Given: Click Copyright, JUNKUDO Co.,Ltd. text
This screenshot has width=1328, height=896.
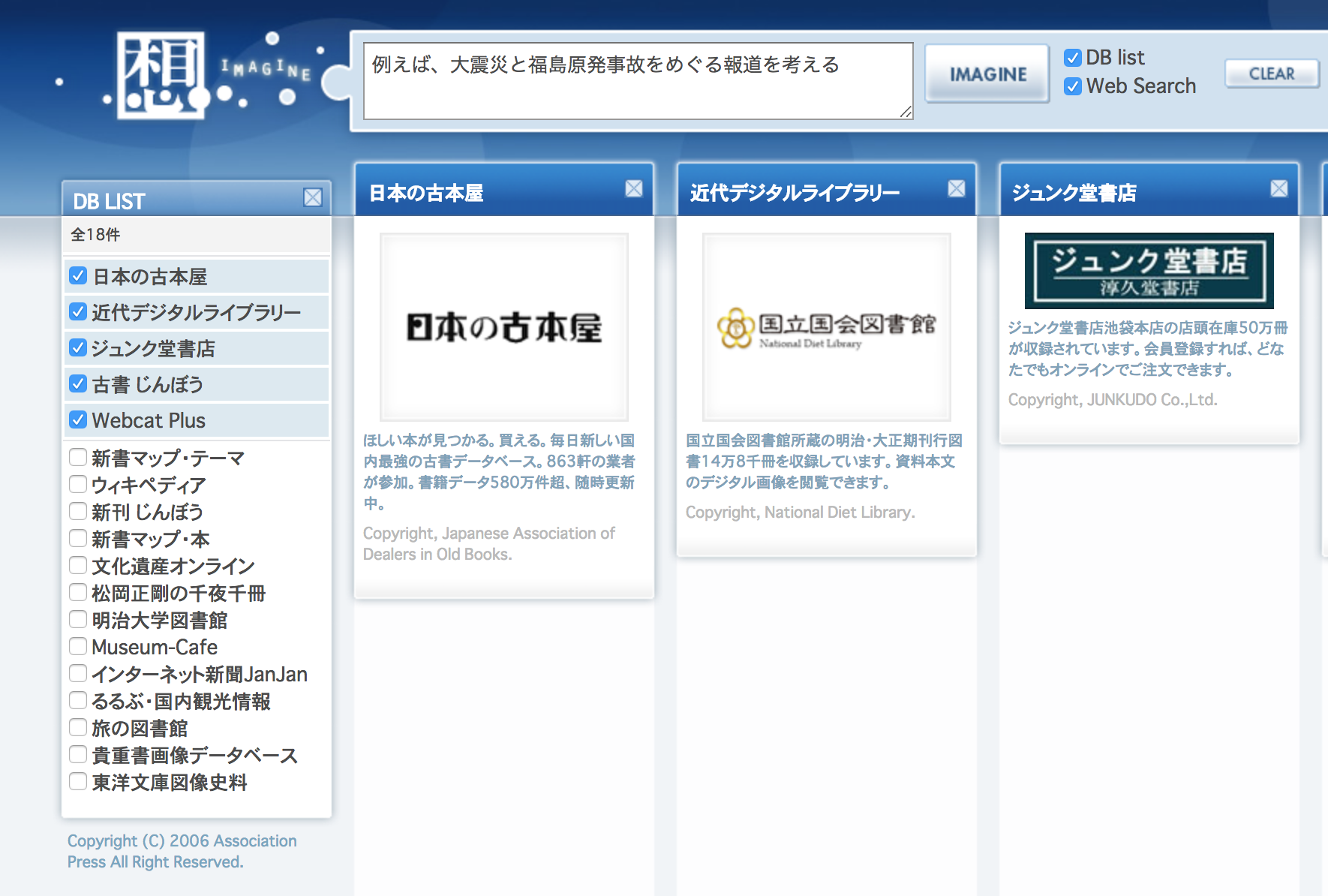Looking at the screenshot, I should pos(1113,400).
